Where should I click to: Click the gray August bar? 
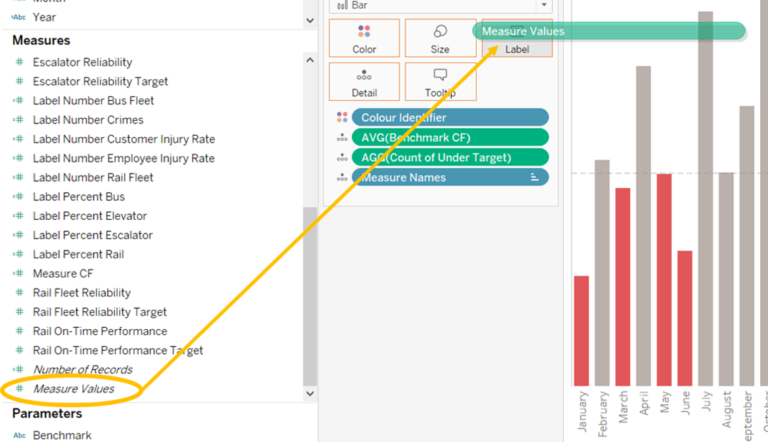726,279
